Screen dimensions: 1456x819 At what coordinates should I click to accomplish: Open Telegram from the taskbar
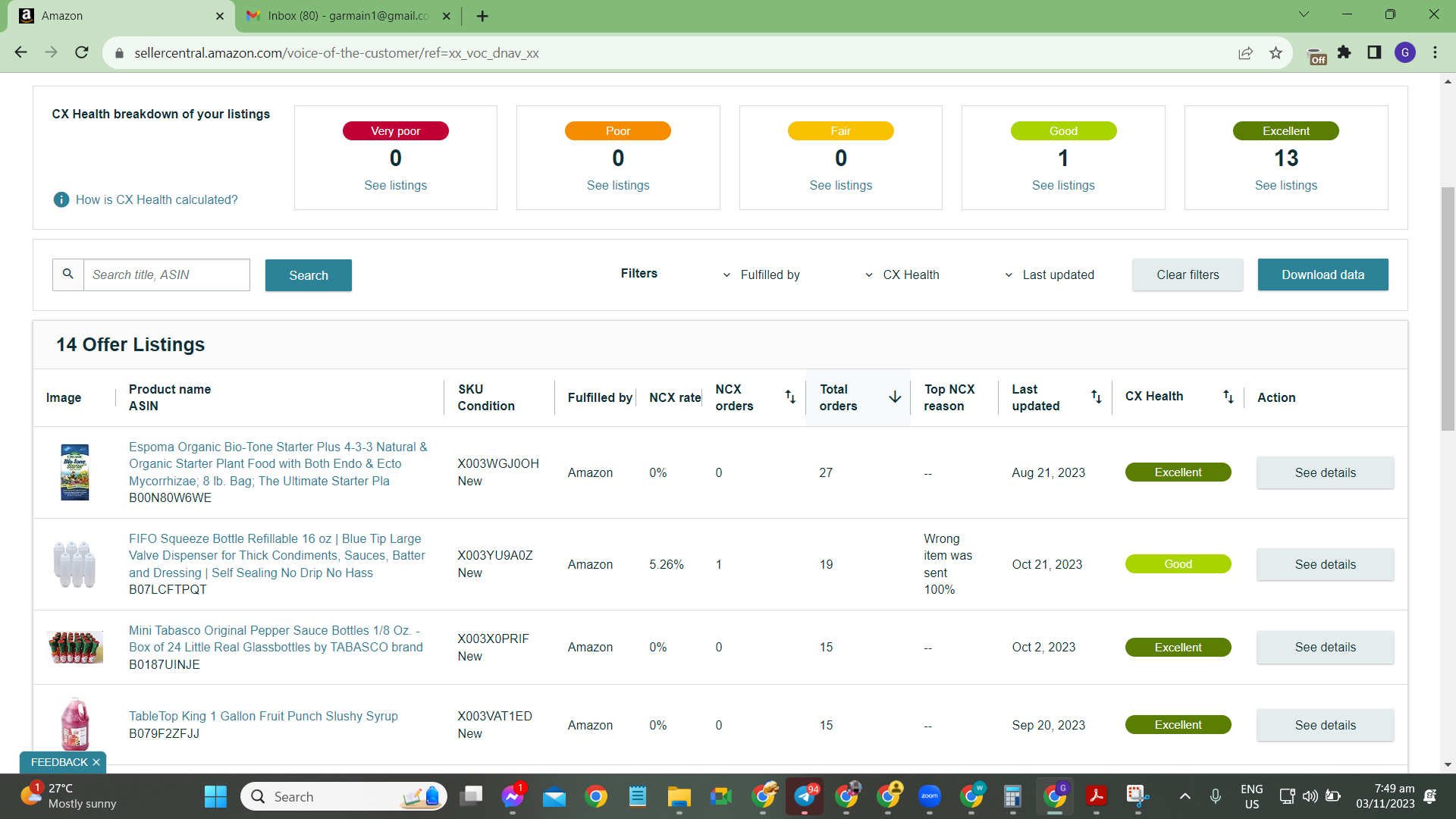[805, 796]
